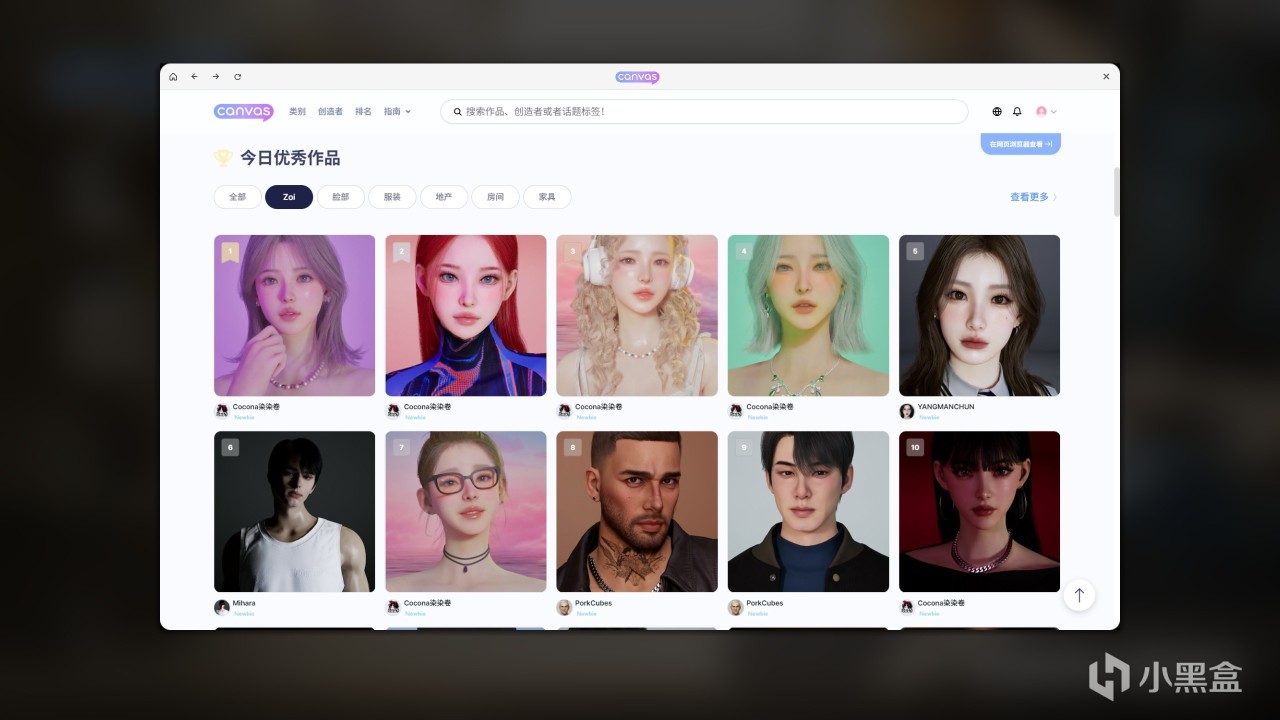Select the 全部 filter tab
1280x720 pixels.
coord(237,197)
